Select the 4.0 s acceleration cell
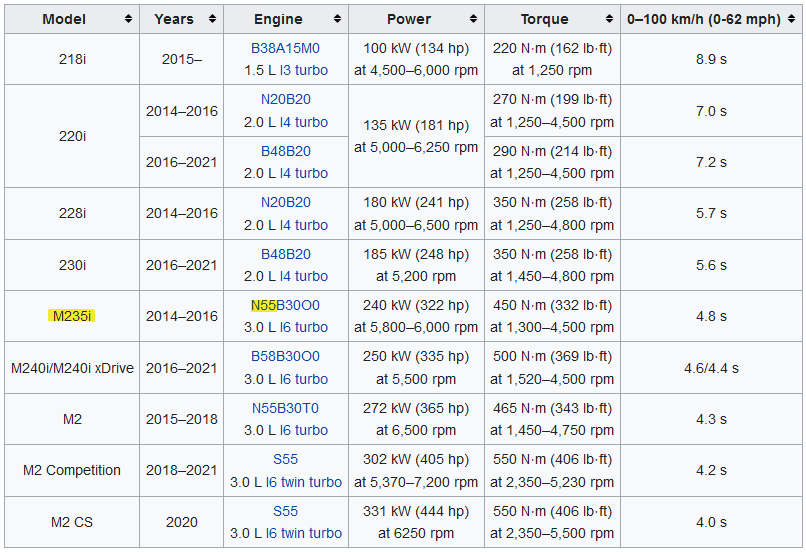 (x=711, y=522)
